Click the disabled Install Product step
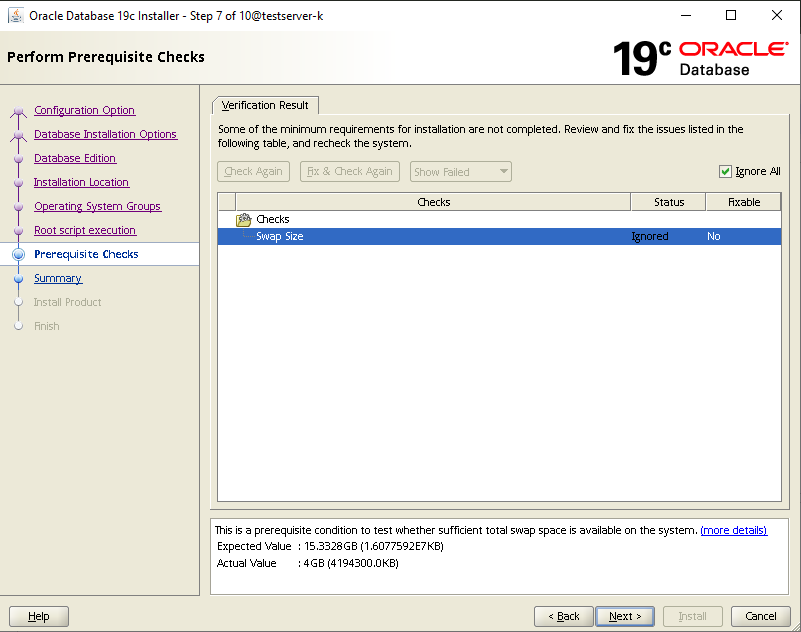The image size is (801, 632). (67, 302)
